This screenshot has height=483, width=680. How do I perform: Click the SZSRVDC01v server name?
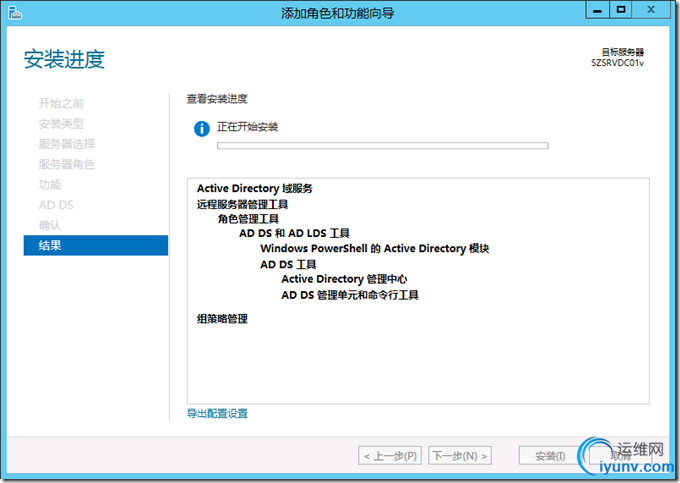click(x=617, y=63)
